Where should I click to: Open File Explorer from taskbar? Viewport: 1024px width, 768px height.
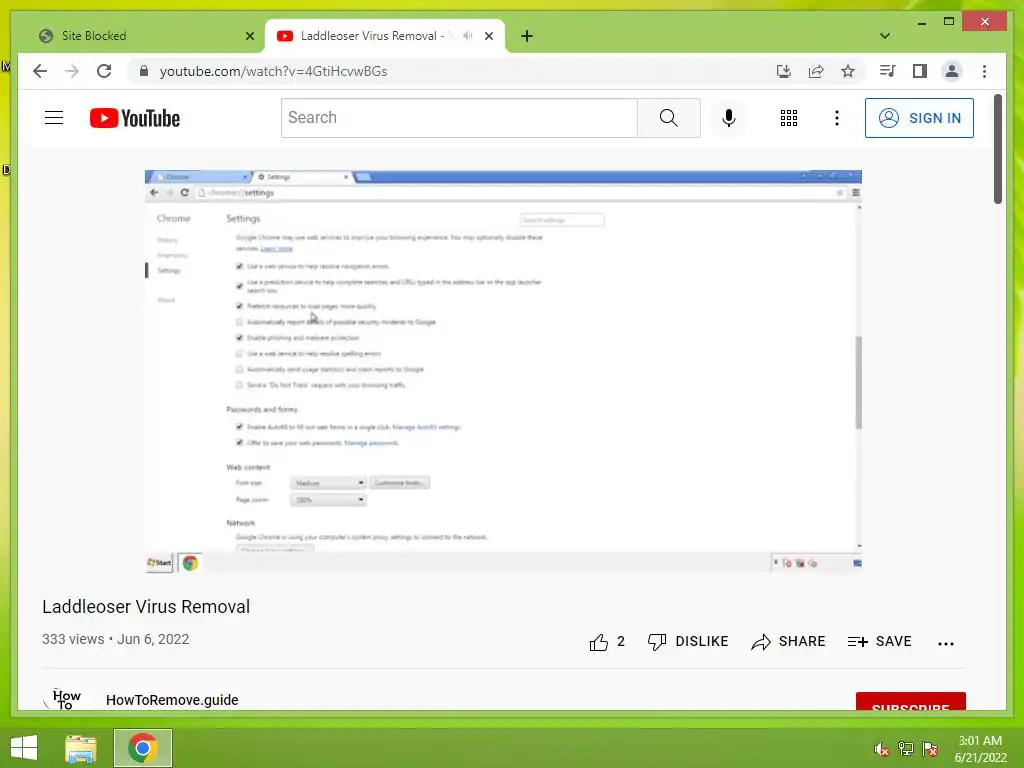(81, 748)
